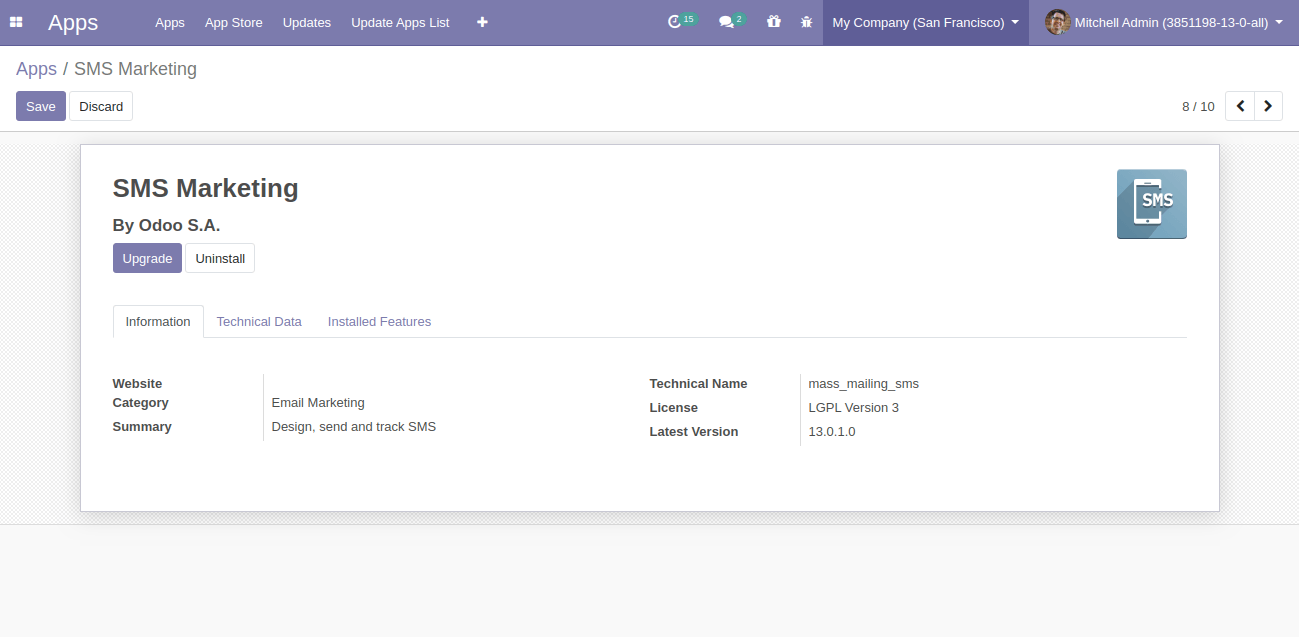1299x637 pixels.
Task: Switch to the Installed Features tab
Action: point(379,322)
